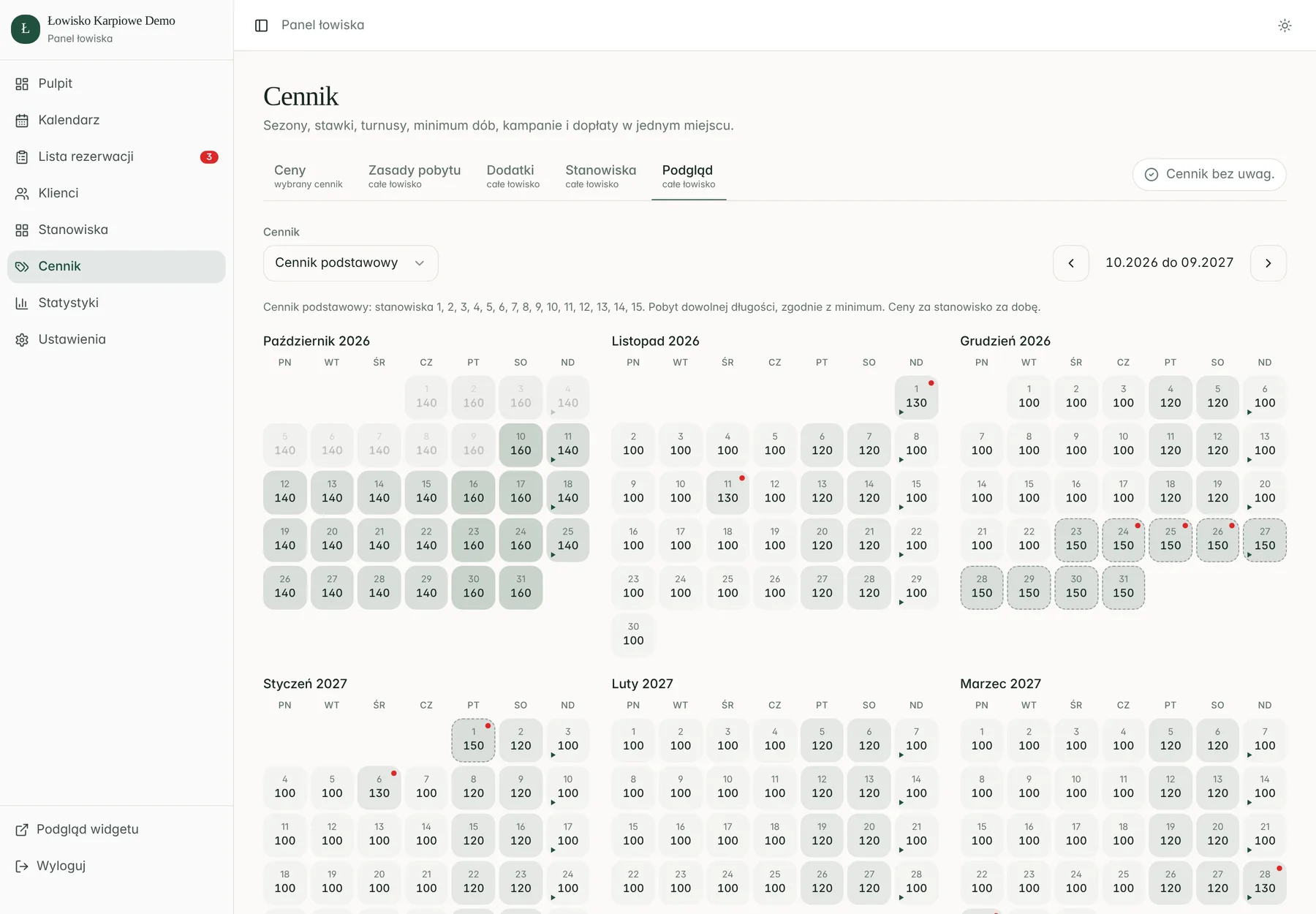Screen dimensions: 1316x914
Task: Select December 25 2026 priced 150
Action: [x=1171, y=540]
